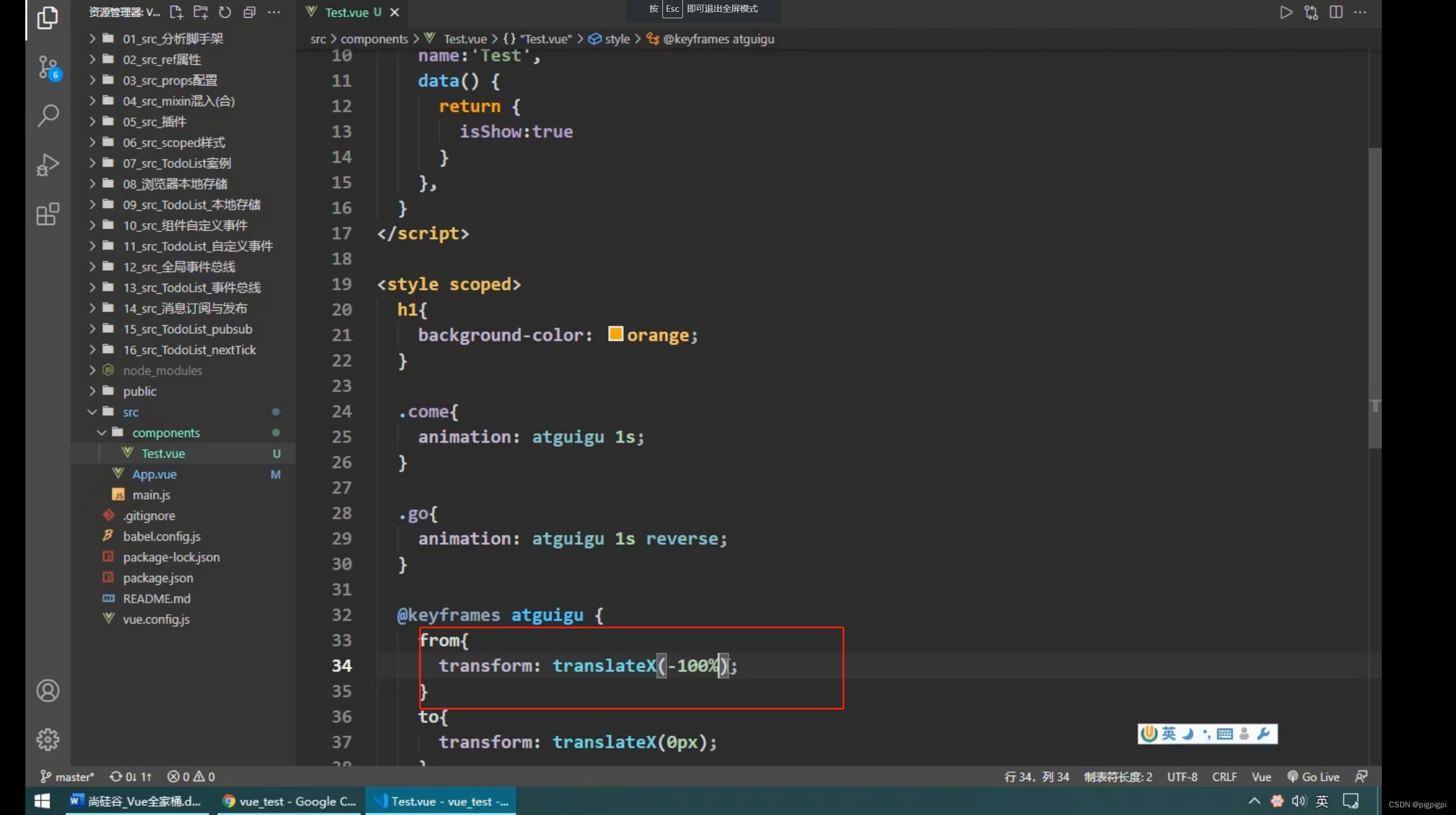Expand the node_modules folder
Screen dimensions: 1456x815
click(x=183, y=370)
